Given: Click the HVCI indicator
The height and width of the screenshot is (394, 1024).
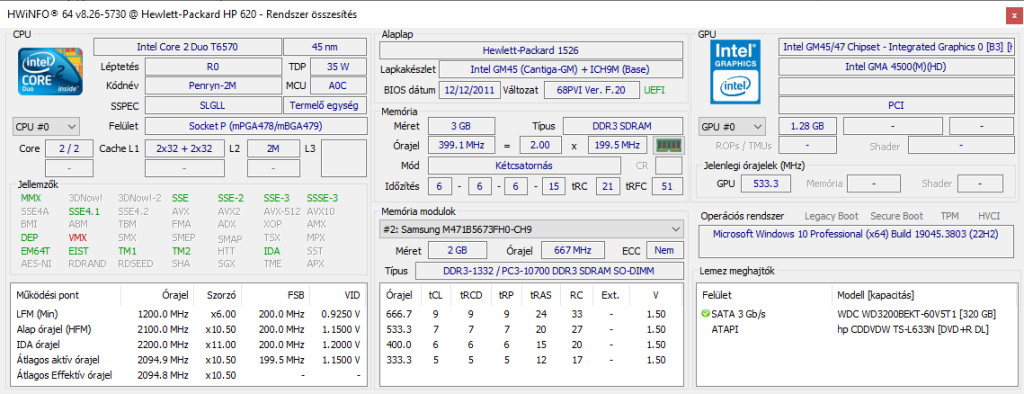Looking at the screenshot, I should (989, 216).
